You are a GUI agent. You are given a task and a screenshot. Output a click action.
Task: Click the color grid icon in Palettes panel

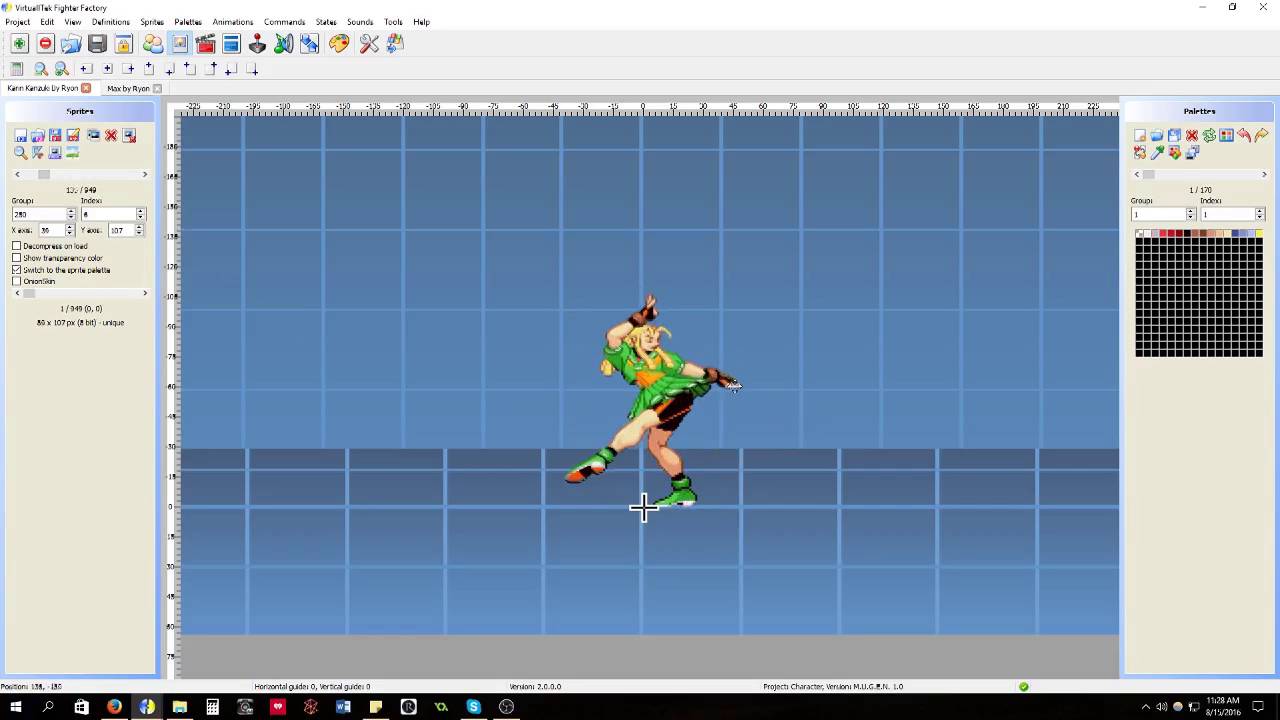coord(1226,135)
